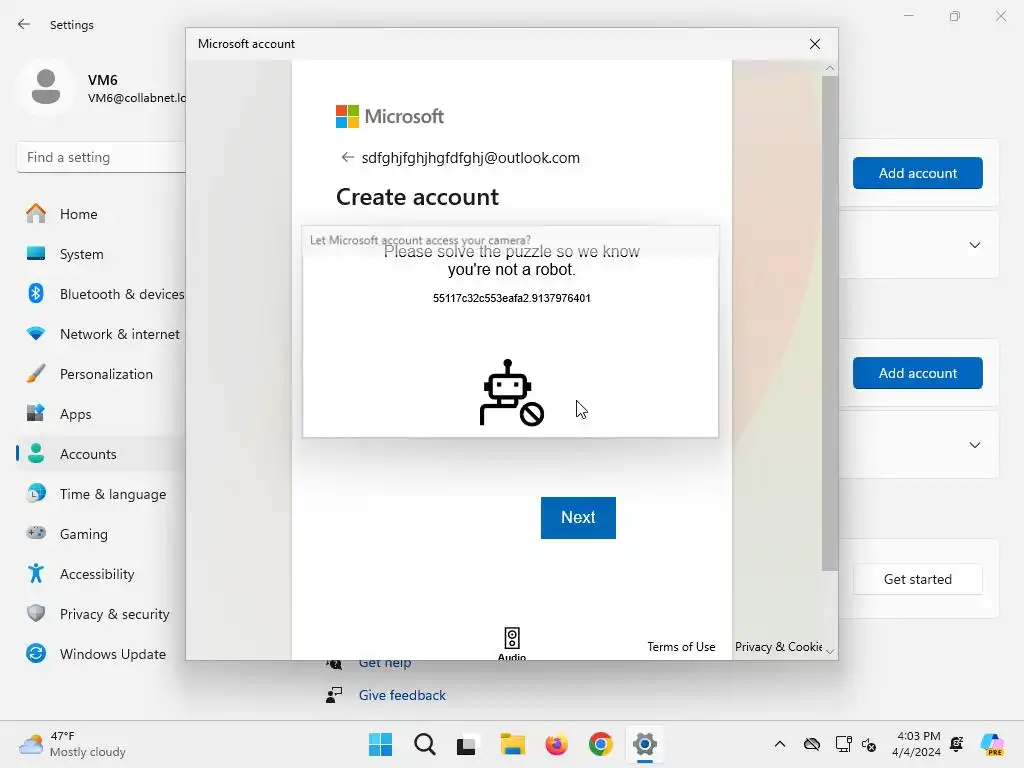Click the Home house icon
This screenshot has height=768, width=1024.
click(36, 214)
